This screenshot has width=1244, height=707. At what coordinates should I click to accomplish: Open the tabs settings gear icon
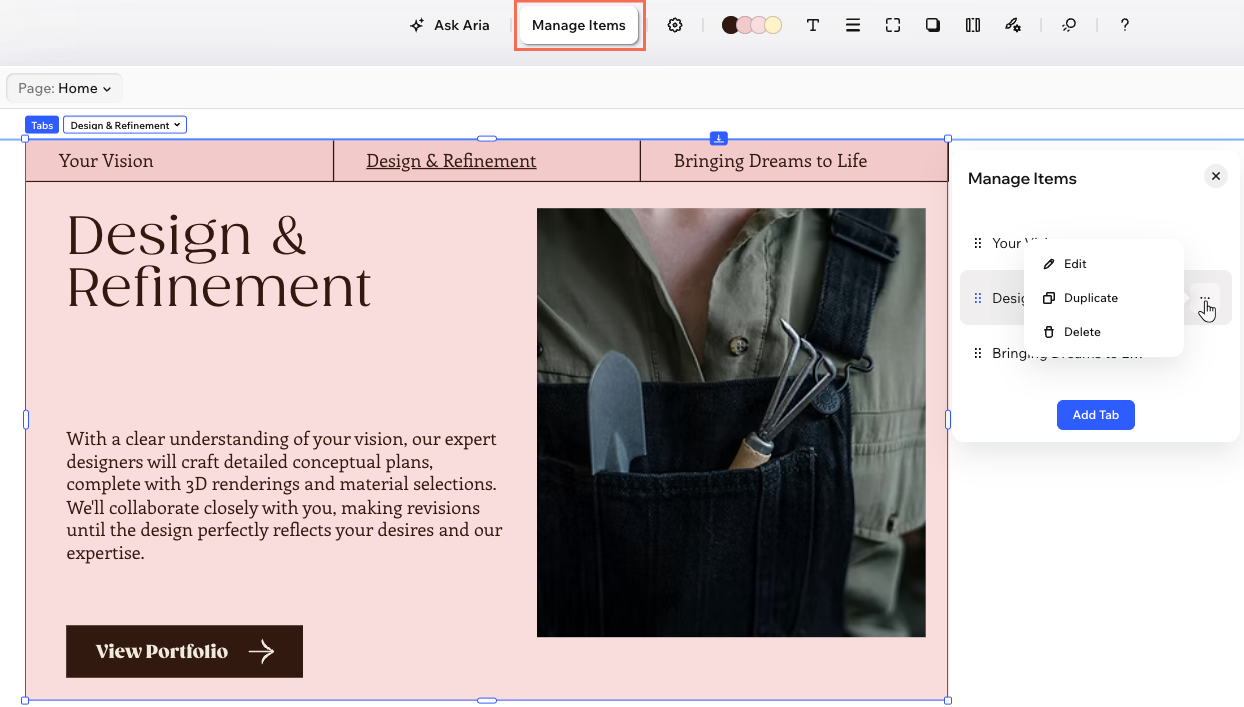675,25
